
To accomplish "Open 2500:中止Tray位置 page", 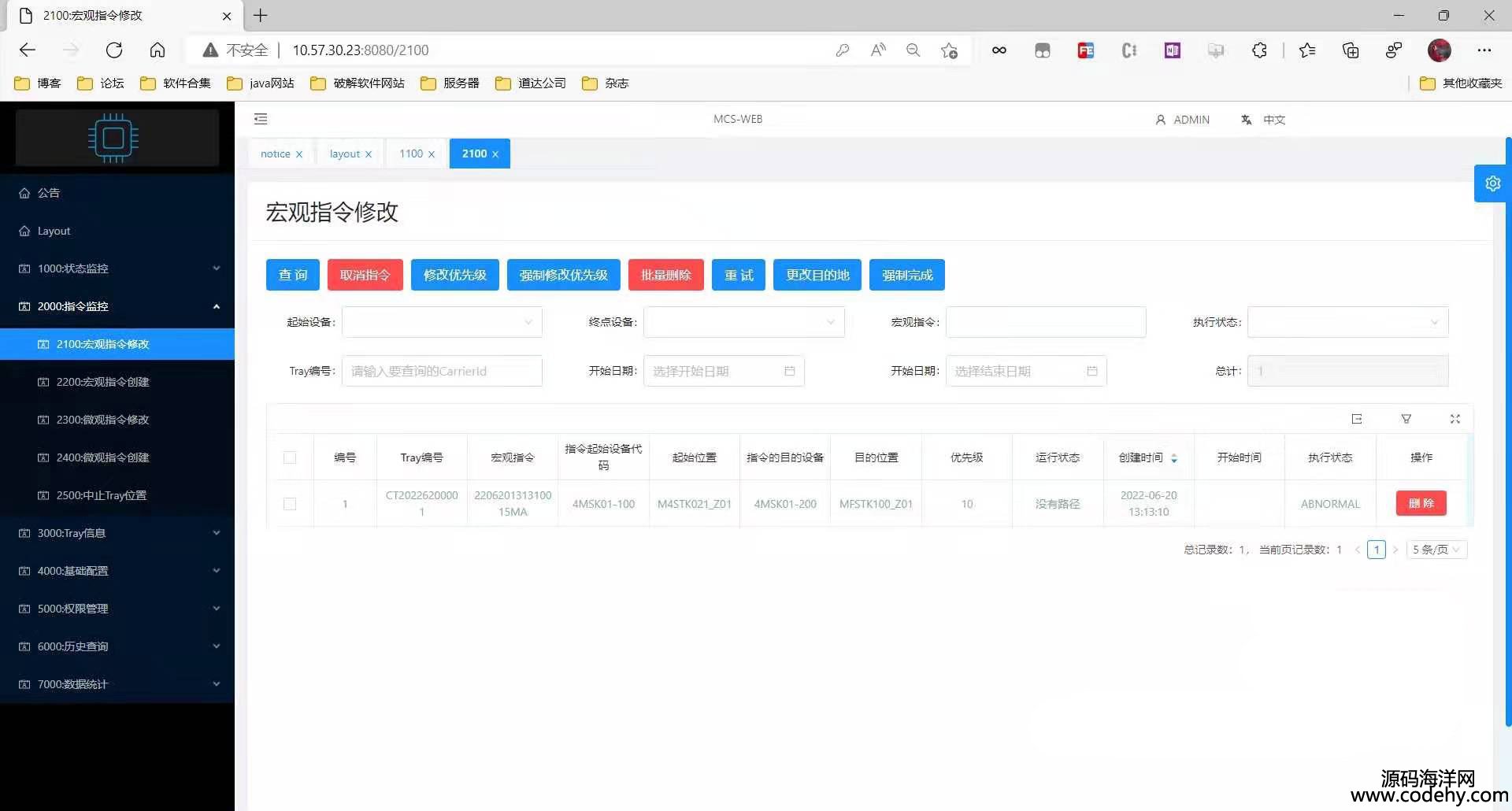I will (117, 495).
